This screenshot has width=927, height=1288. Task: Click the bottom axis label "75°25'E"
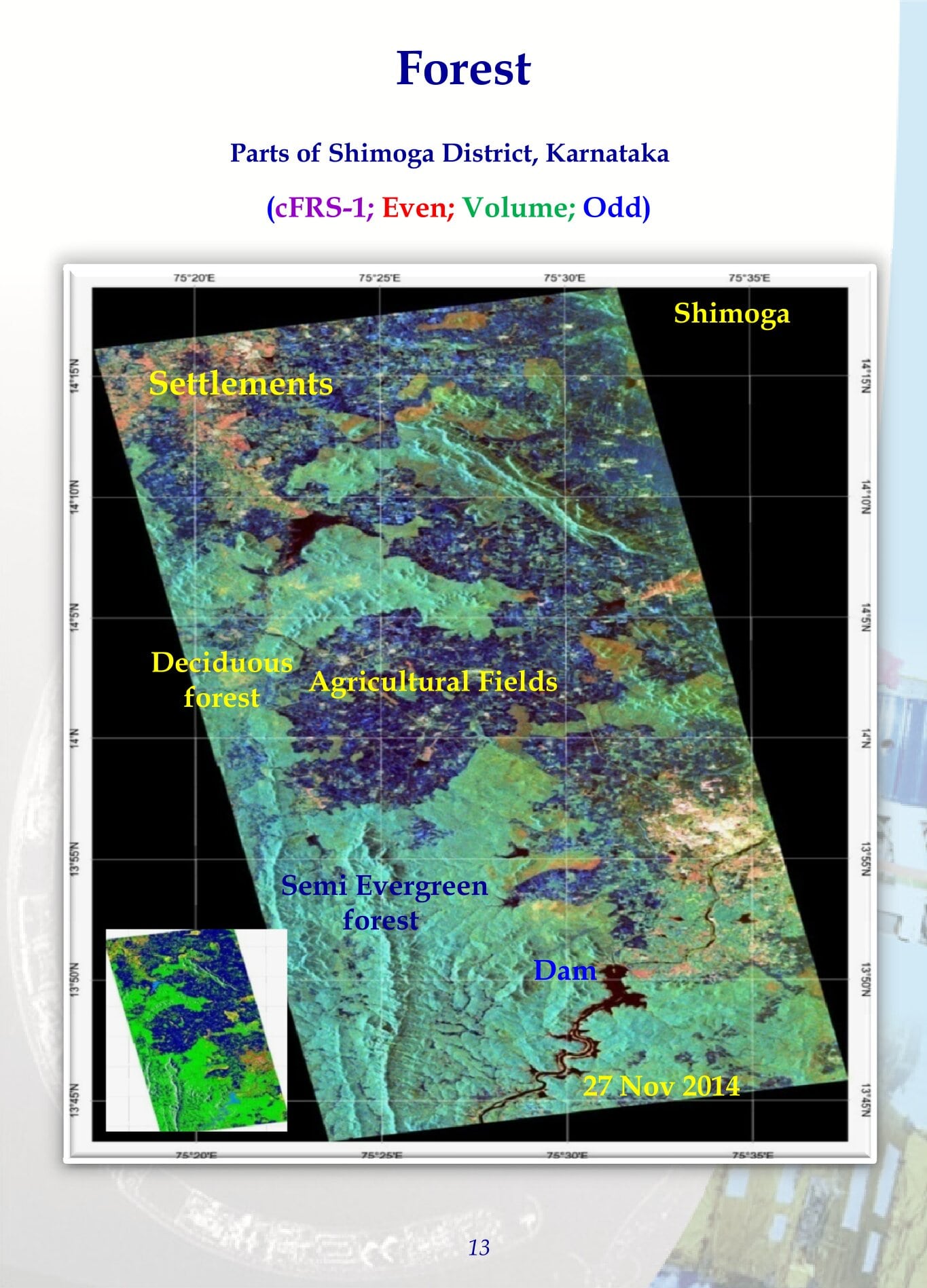click(x=381, y=1155)
